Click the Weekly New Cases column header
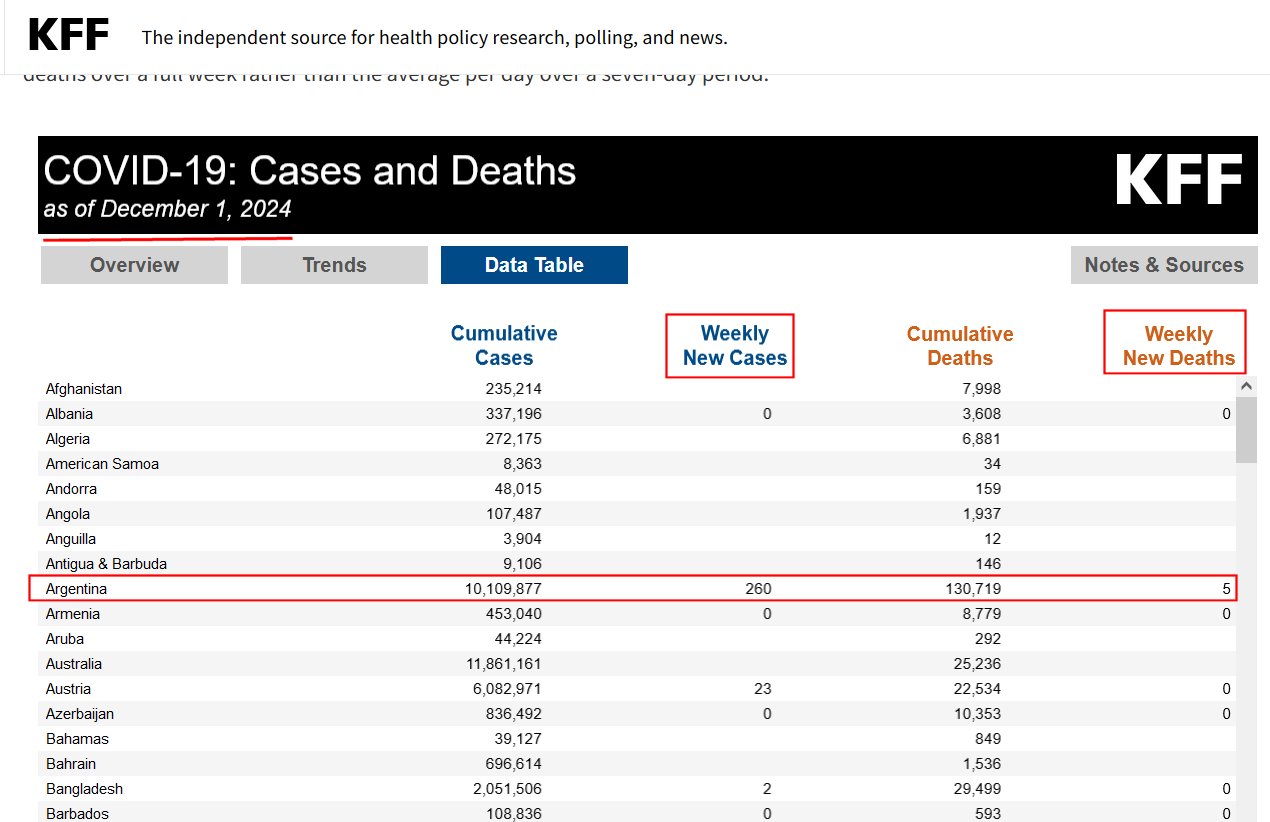This screenshot has width=1270, height=822. 734,346
